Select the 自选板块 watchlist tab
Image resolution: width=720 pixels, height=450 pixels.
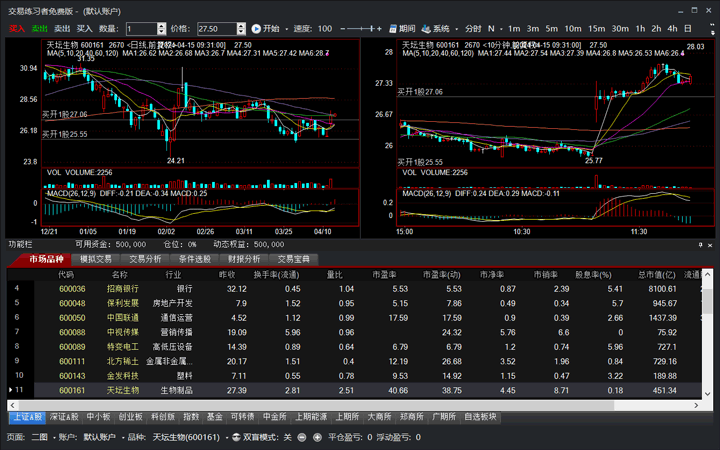(x=480, y=417)
